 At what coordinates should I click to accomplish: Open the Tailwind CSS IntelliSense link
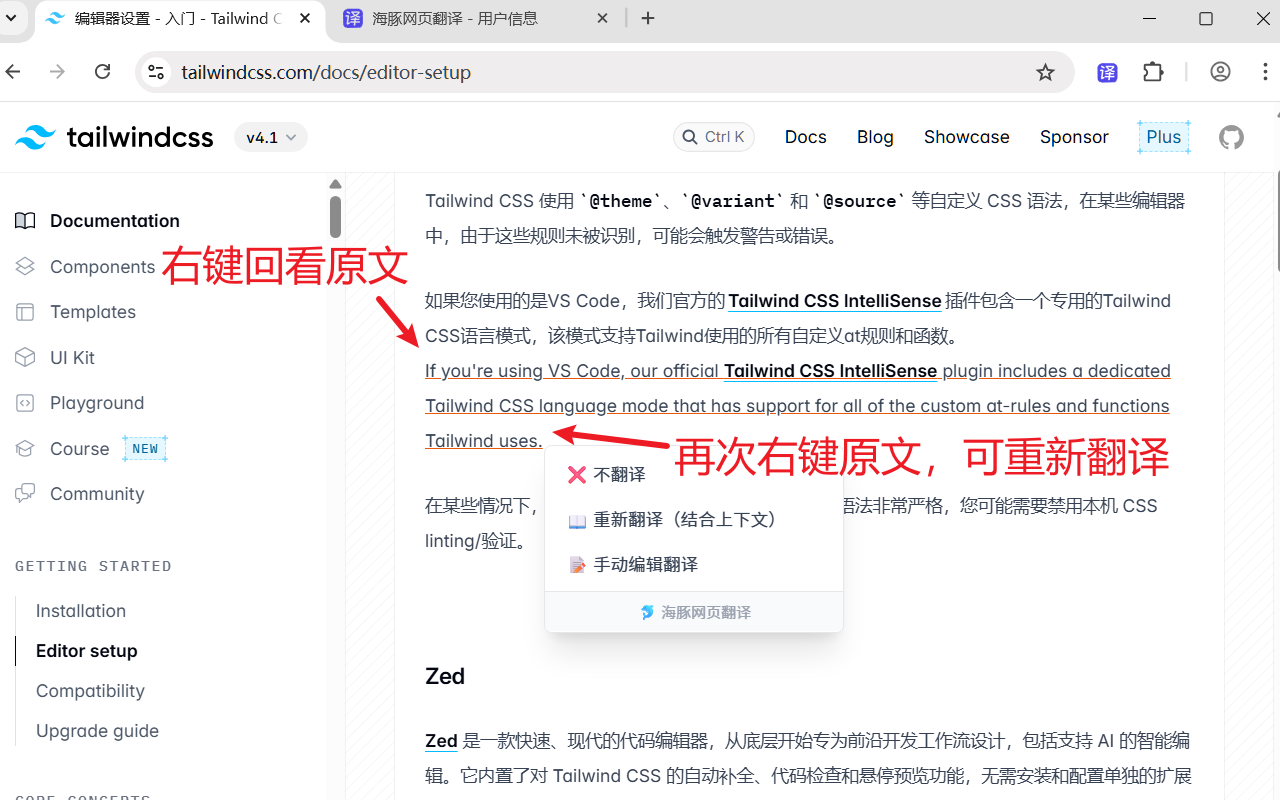pos(835,300)
